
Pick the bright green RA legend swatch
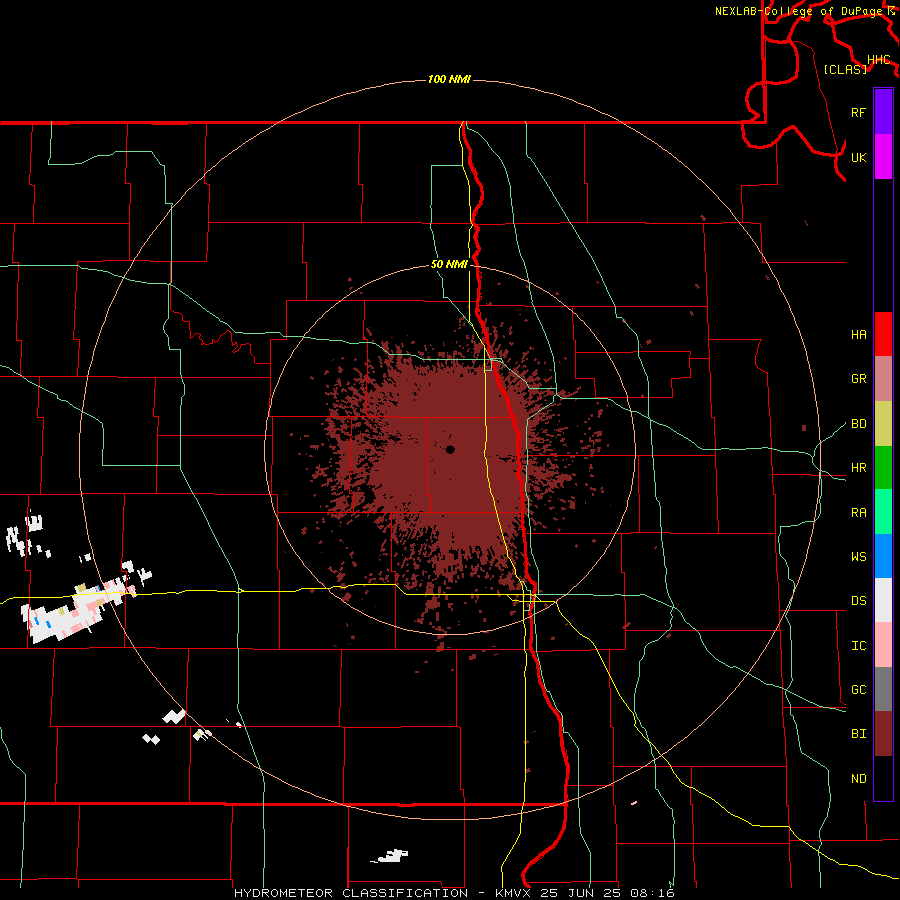pos(883,512)
